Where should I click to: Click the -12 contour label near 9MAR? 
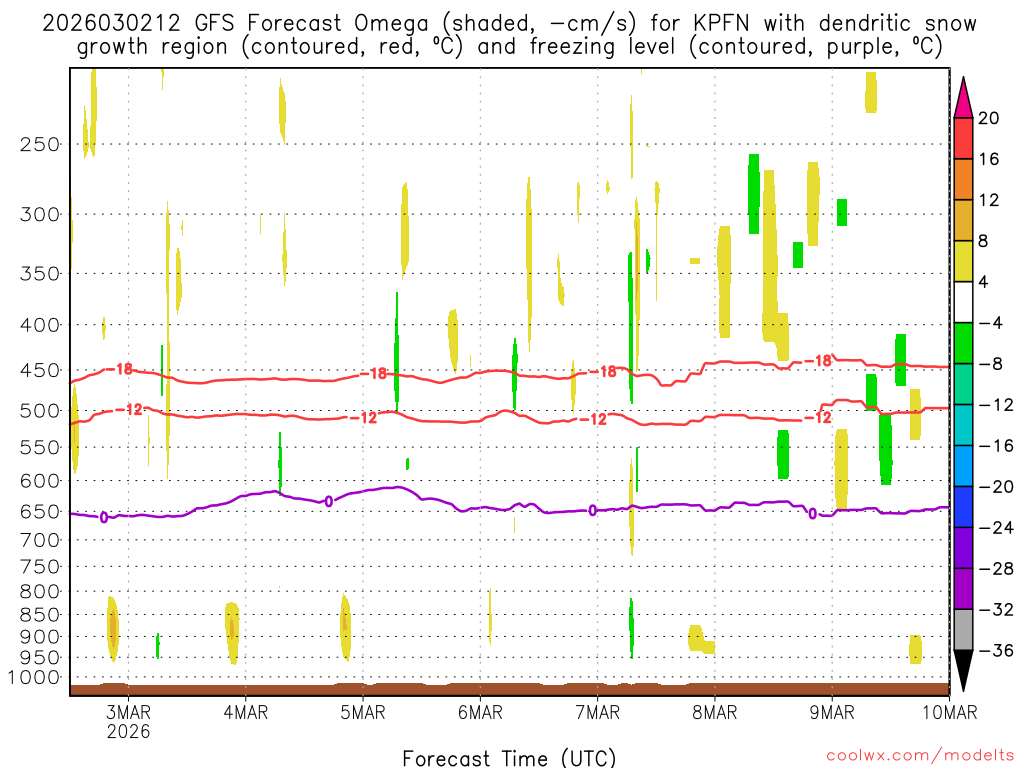click(818, 418)
